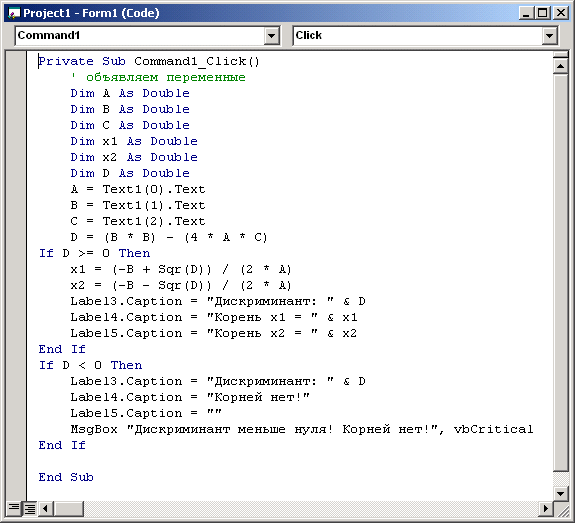Open the Click procedure dropdown

[x=549, y=36]
